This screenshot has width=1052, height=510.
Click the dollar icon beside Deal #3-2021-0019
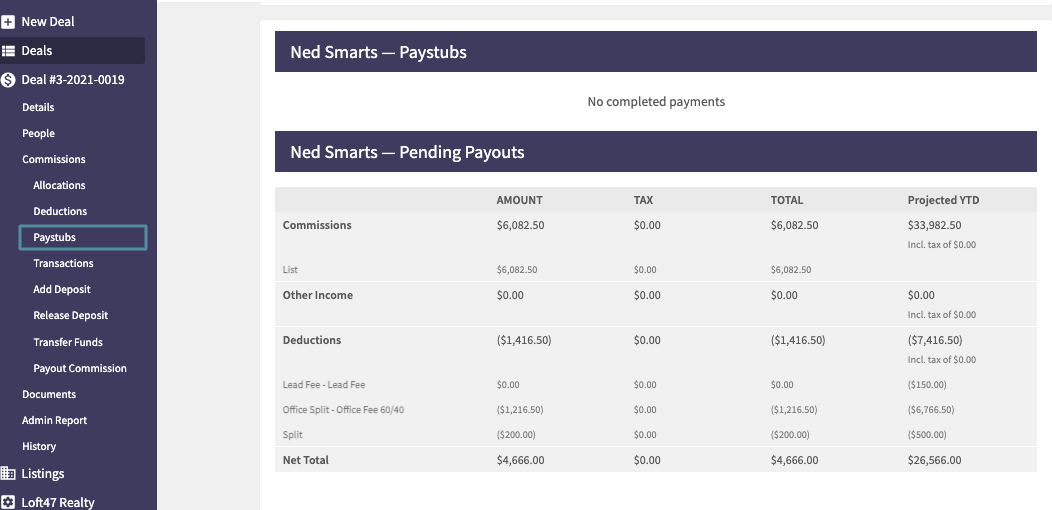(x=8, y=80)
